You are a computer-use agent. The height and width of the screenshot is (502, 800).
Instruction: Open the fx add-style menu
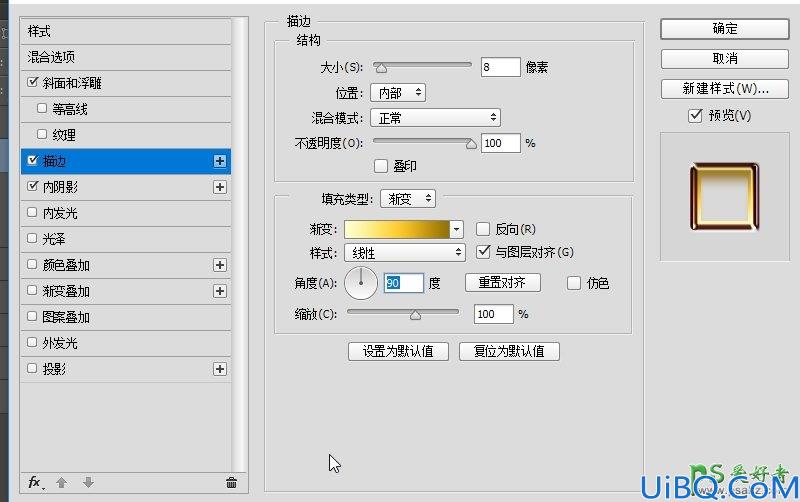[x=35, y=482]
